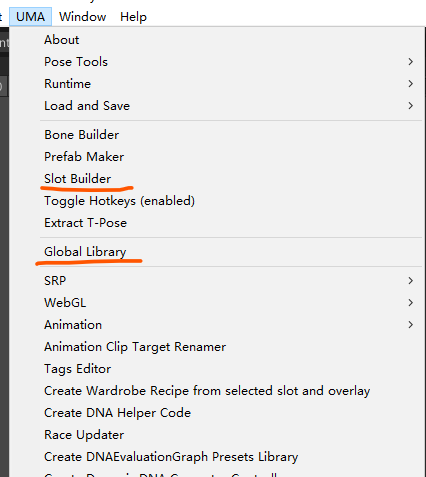Expand the SRP submenu arrow
This screenshot has height=477, width=426.
[411, 281]
